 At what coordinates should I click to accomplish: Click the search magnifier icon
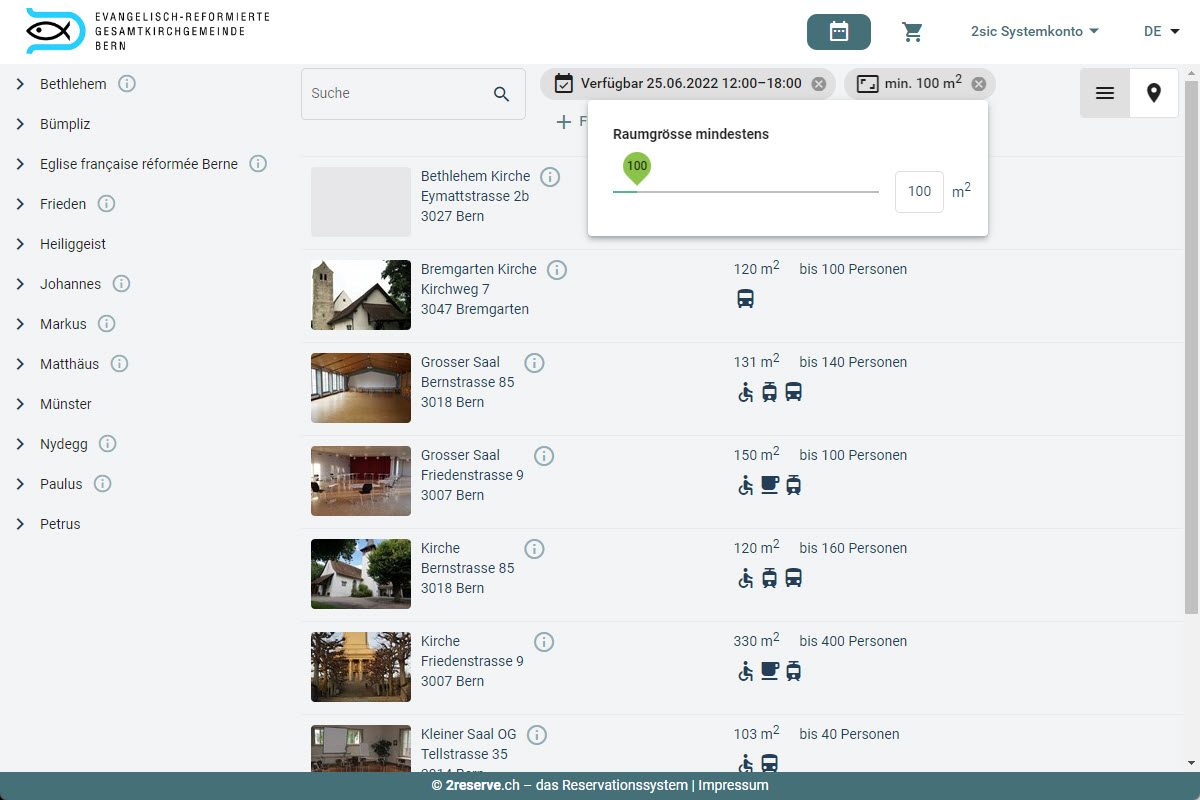click(502, 94)
